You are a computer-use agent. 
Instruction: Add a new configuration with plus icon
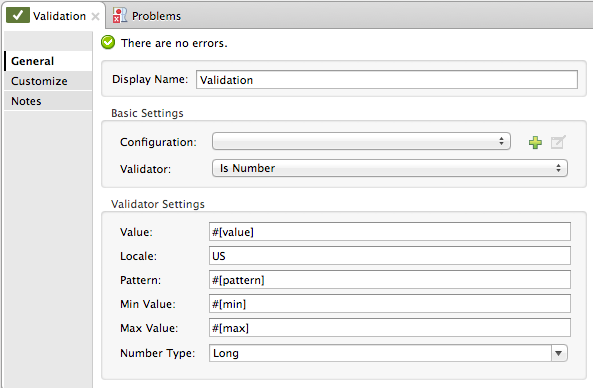pos(535,142)
